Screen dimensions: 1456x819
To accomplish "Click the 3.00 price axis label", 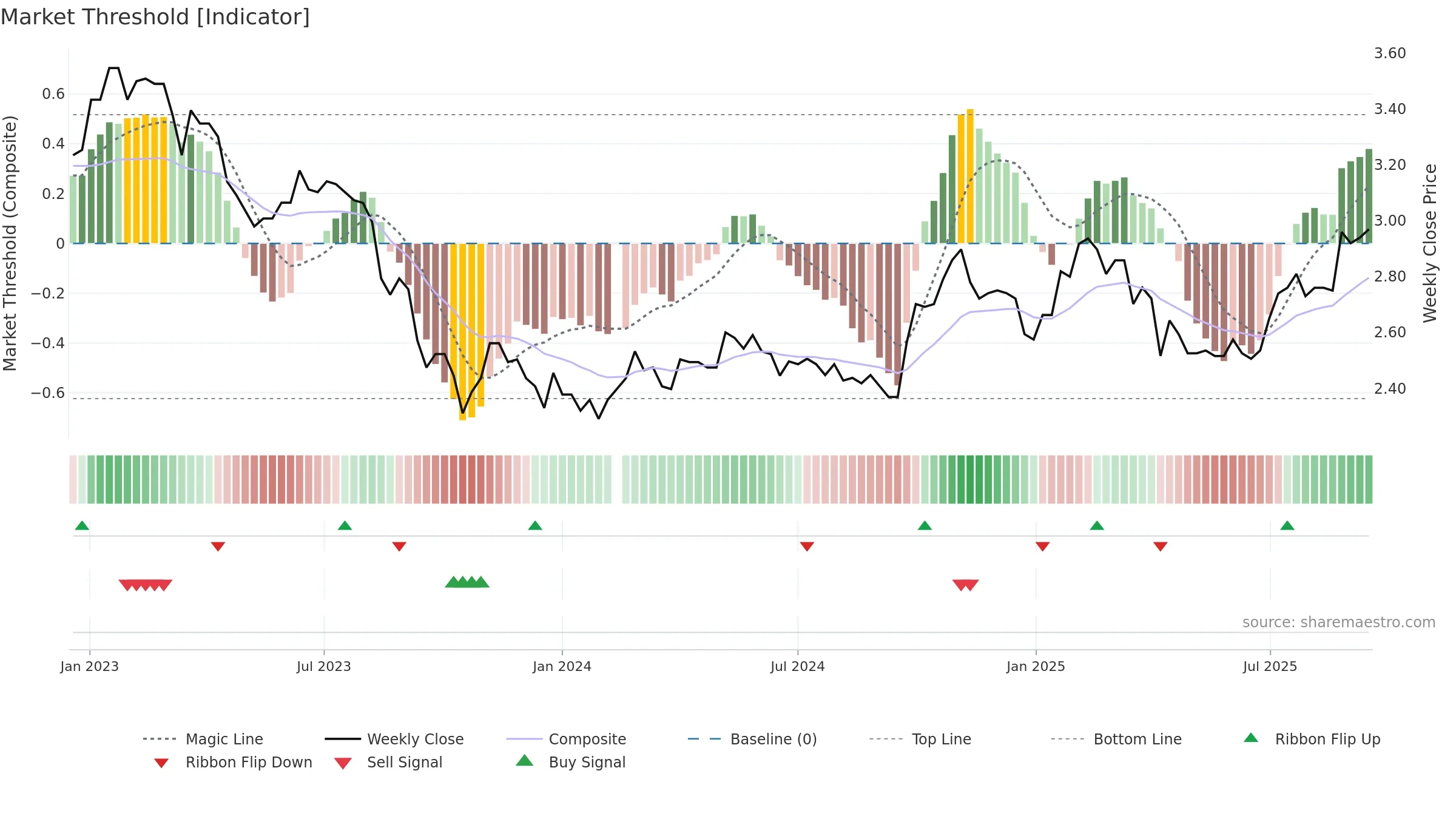I will coord(1390,221).
